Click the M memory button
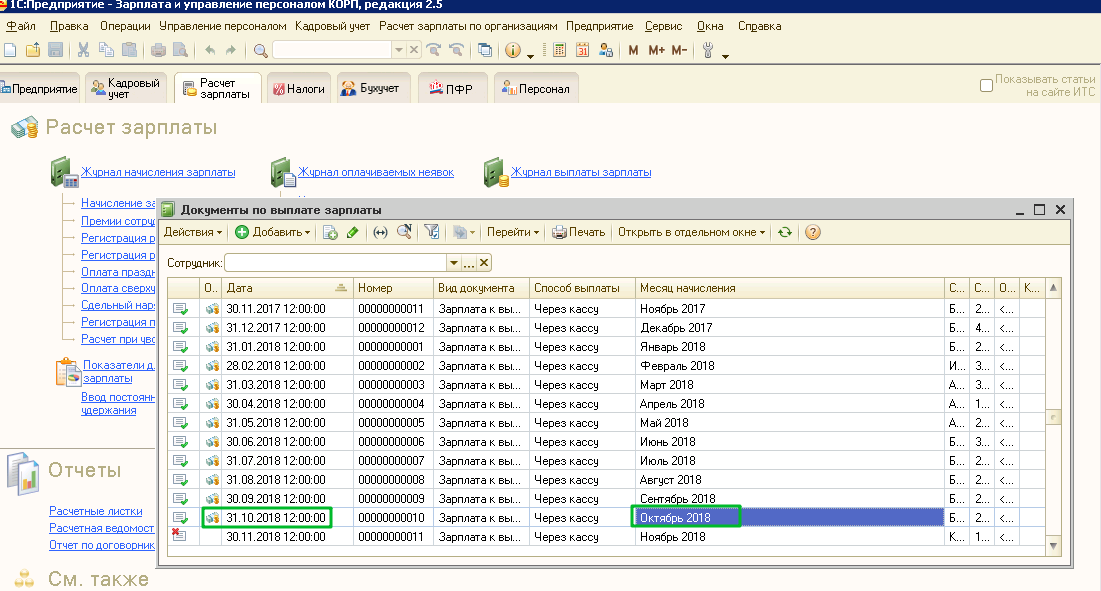This screenshot has width=1101, height=591. 633,50
